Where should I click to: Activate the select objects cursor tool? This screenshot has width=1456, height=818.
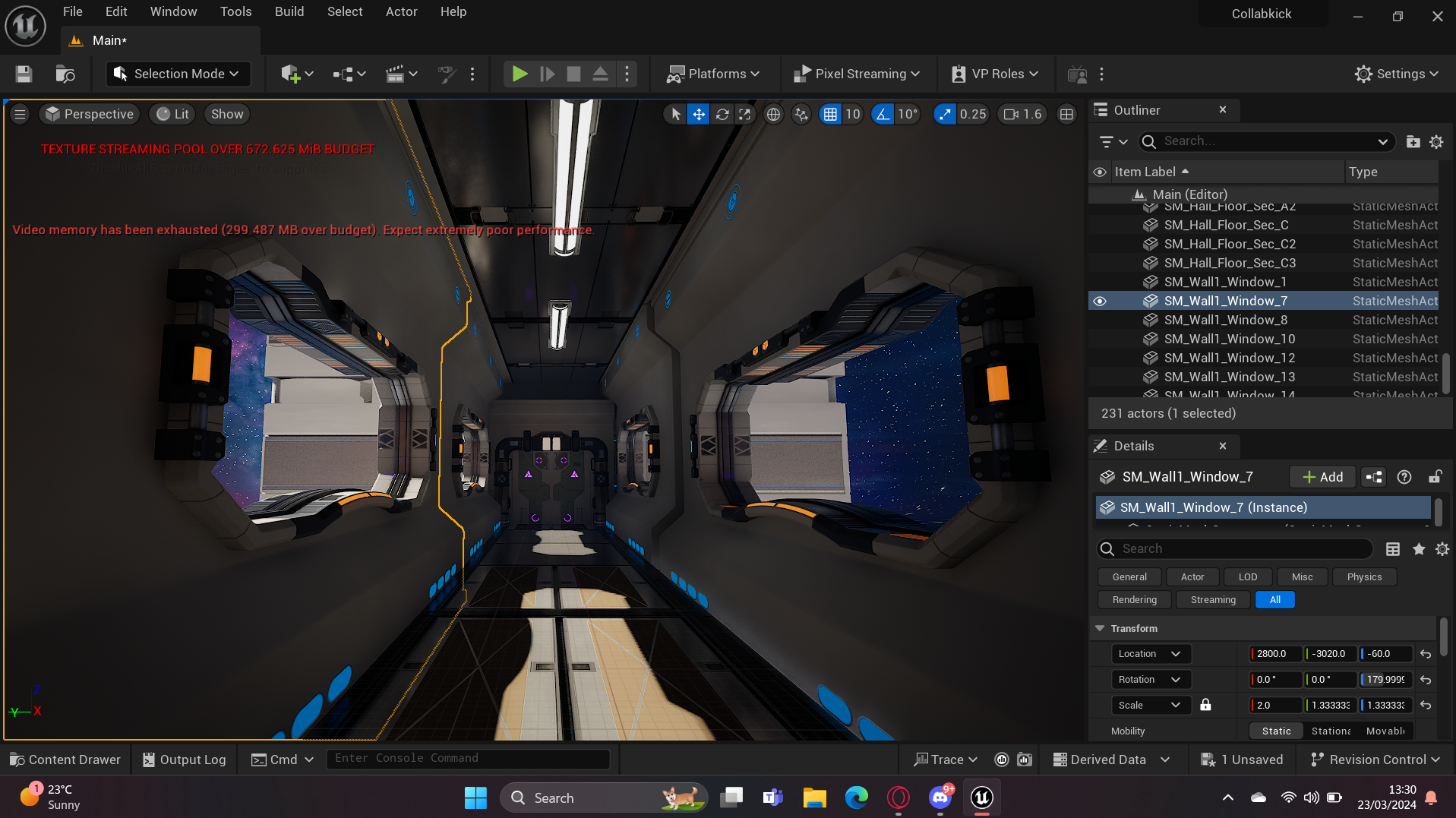(x=675, y=114)
